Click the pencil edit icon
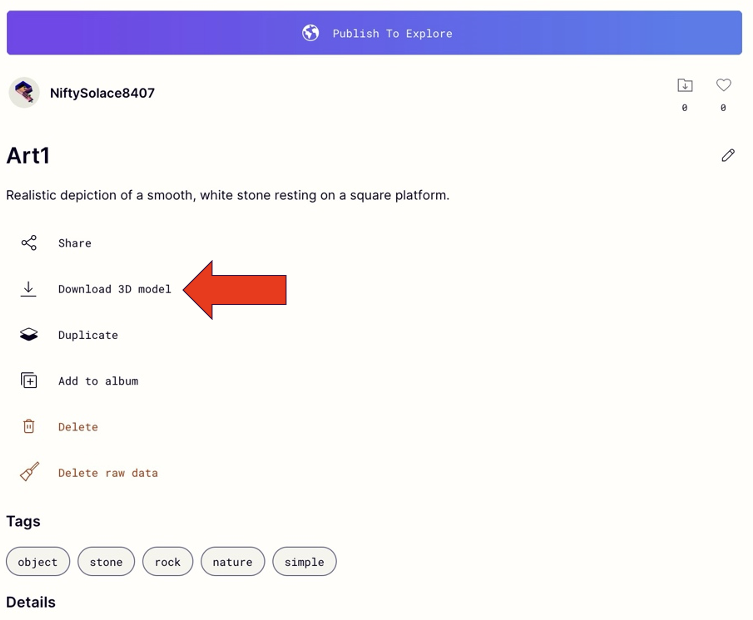 [728, 155]
